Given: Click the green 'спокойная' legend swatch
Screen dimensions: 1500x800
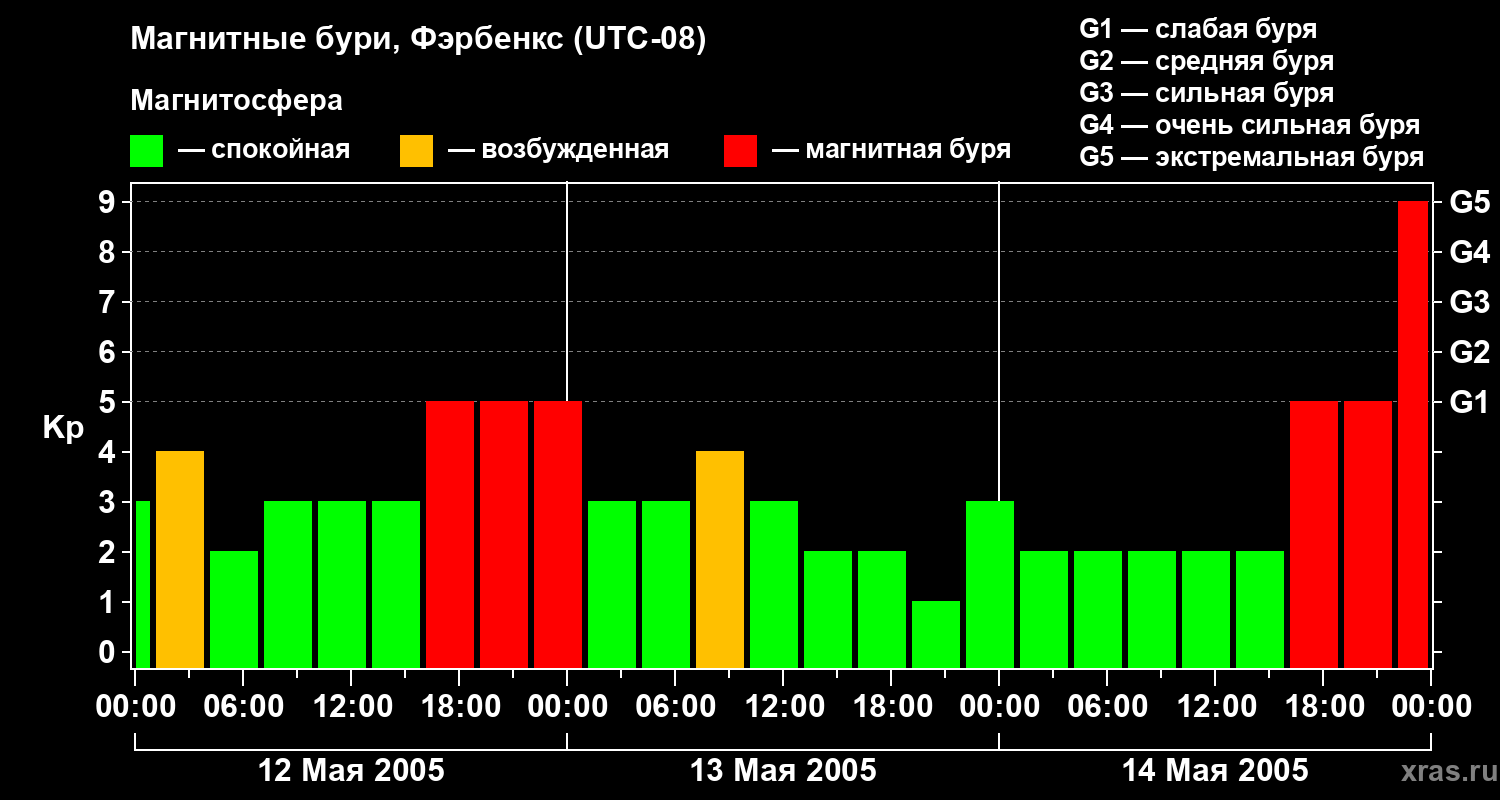Looking at the screenshot, I should [x=147, y=151].
